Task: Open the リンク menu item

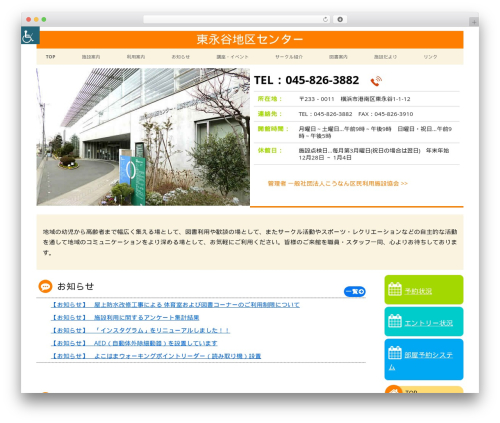Action: (x=430, y=57)
